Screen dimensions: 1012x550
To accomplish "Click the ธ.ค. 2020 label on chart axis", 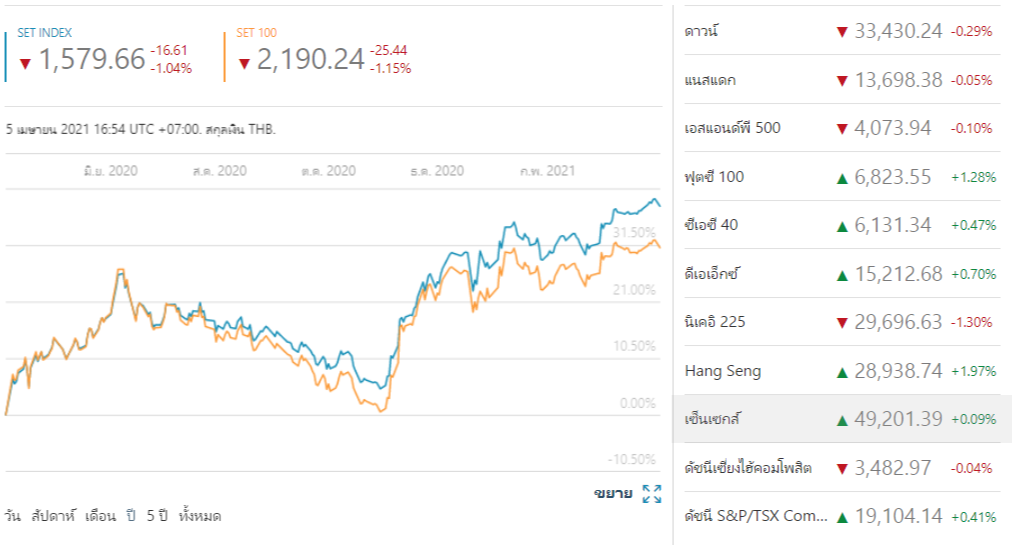I will (x=437, y=171).
